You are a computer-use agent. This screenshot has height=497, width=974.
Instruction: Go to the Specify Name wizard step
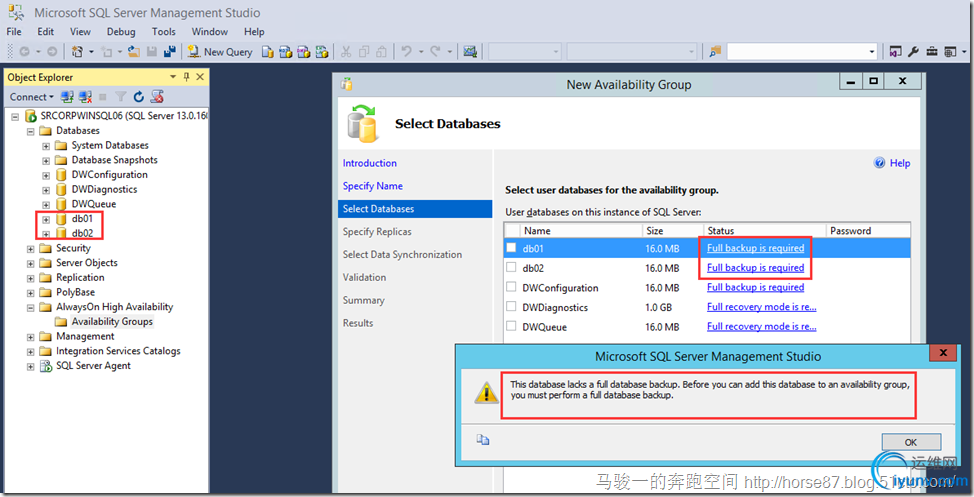pos(373,186)
